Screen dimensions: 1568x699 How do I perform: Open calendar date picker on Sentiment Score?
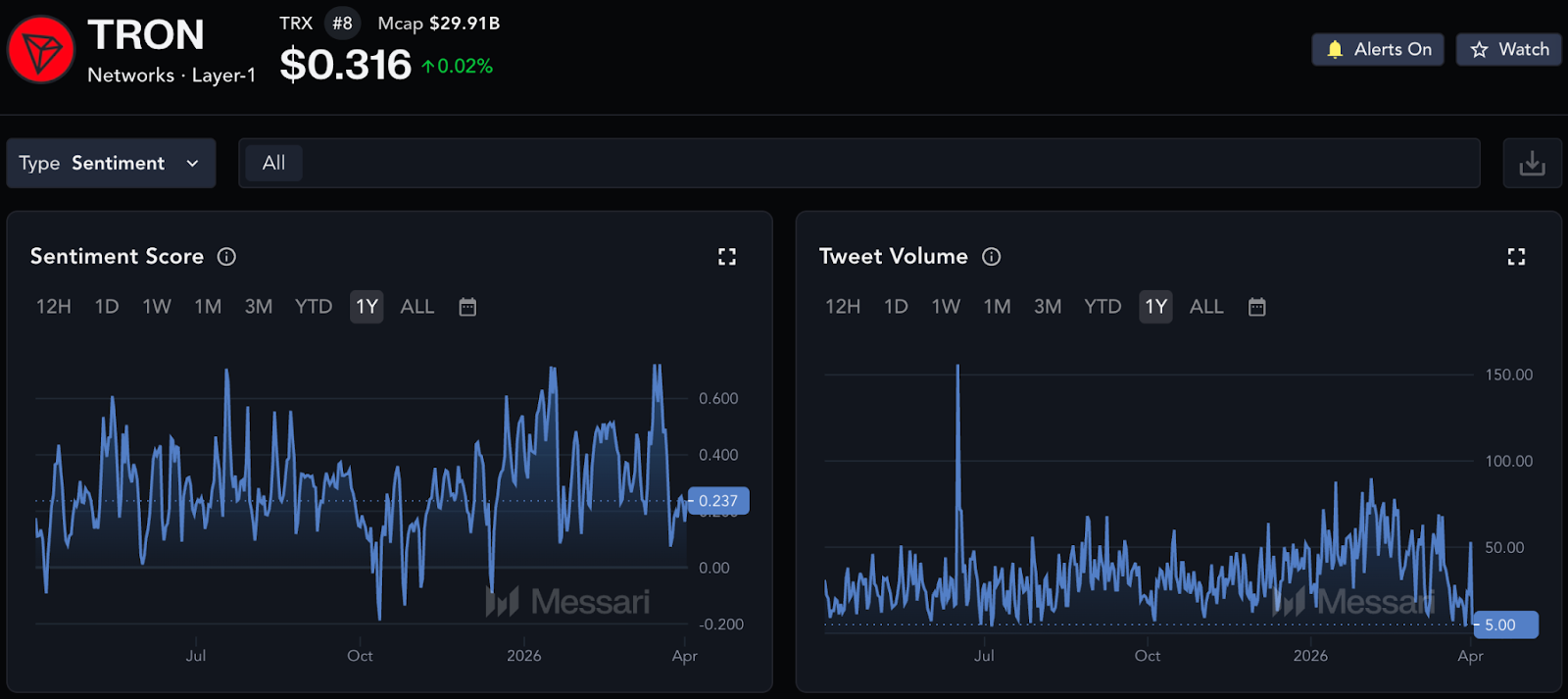pyautogui.click(x=467, y=307)
